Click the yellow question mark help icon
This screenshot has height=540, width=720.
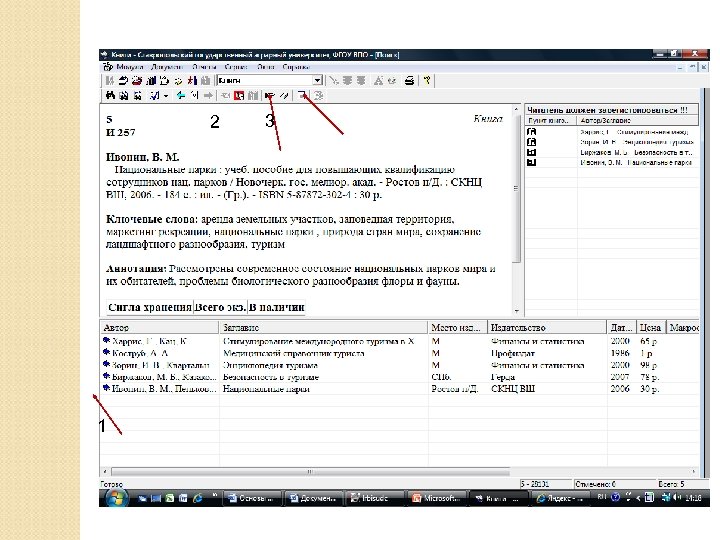[427, 81]
